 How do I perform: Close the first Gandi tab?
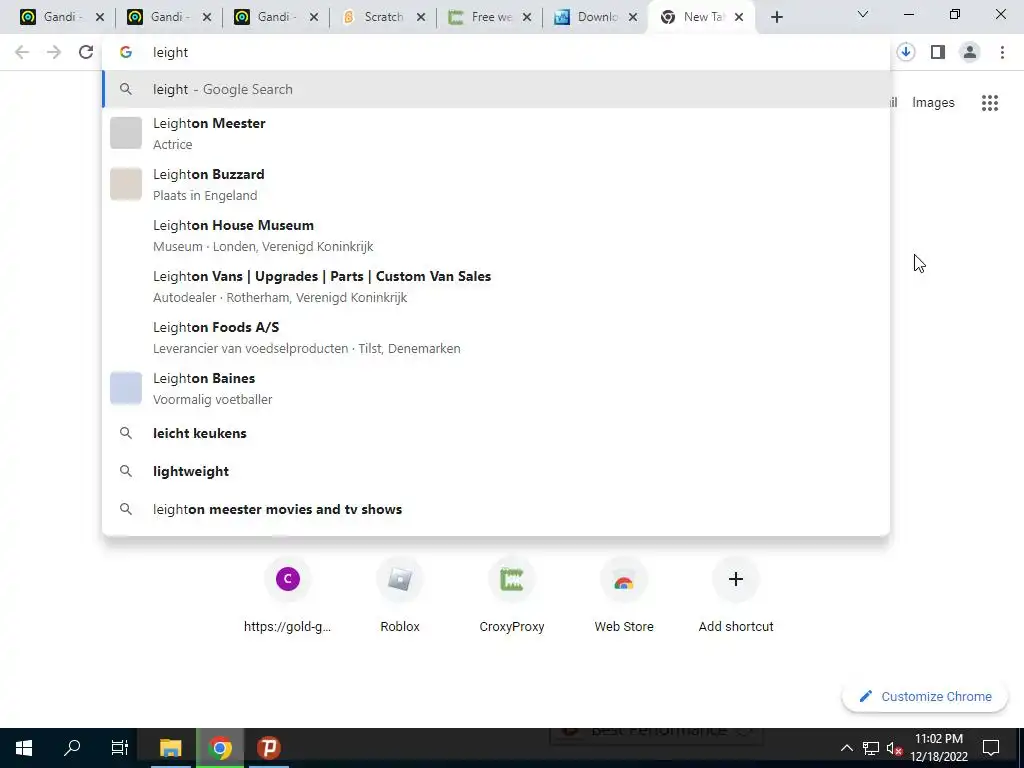(100, 17)
